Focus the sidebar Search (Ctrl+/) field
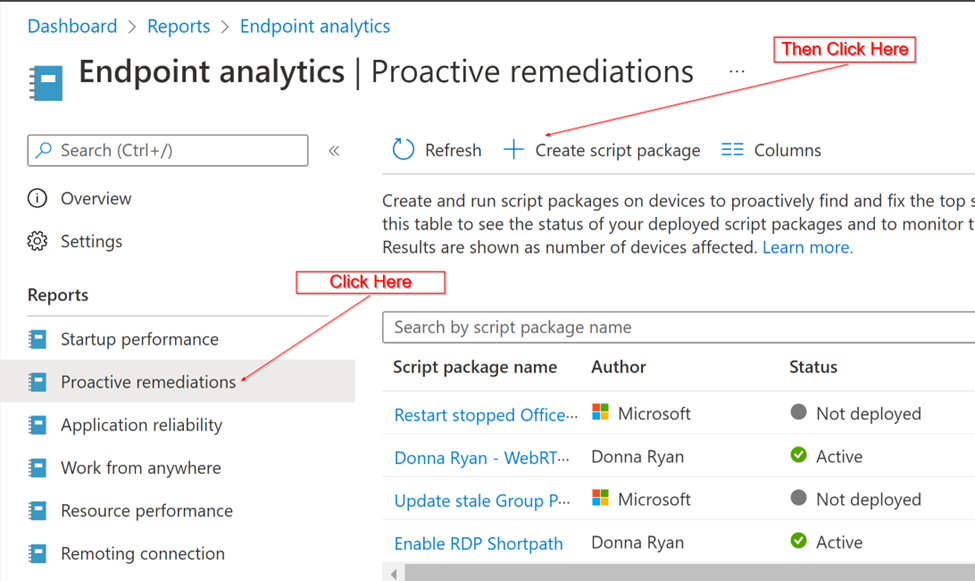Screen dimensions: 975x581 (x=168, y=151)
